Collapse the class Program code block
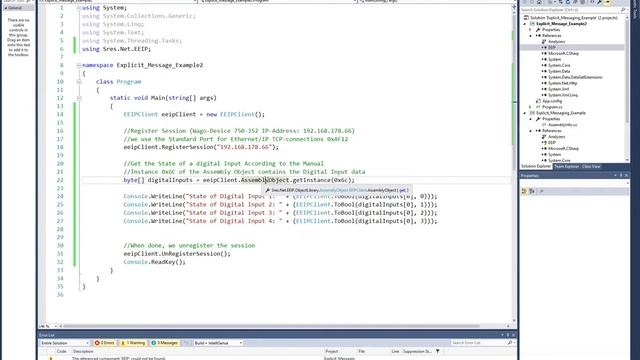 [x=79, y=82]
